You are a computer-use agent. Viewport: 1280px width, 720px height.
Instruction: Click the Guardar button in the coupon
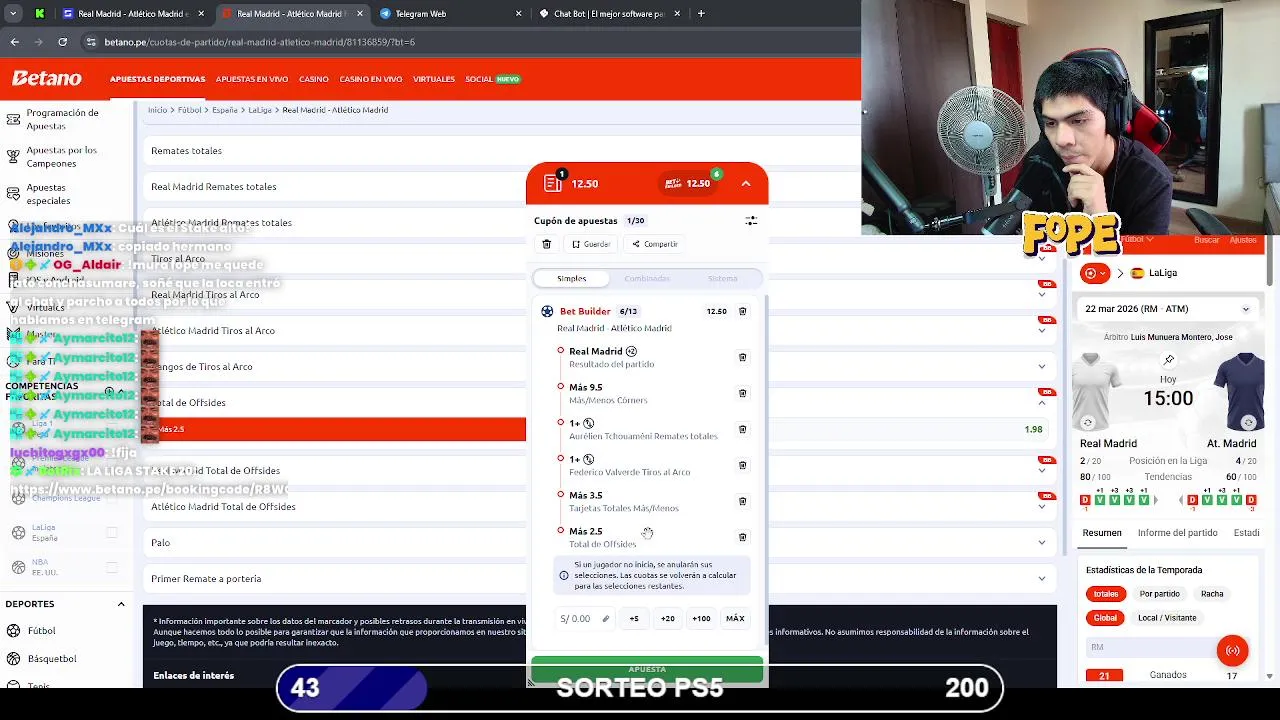591,244
